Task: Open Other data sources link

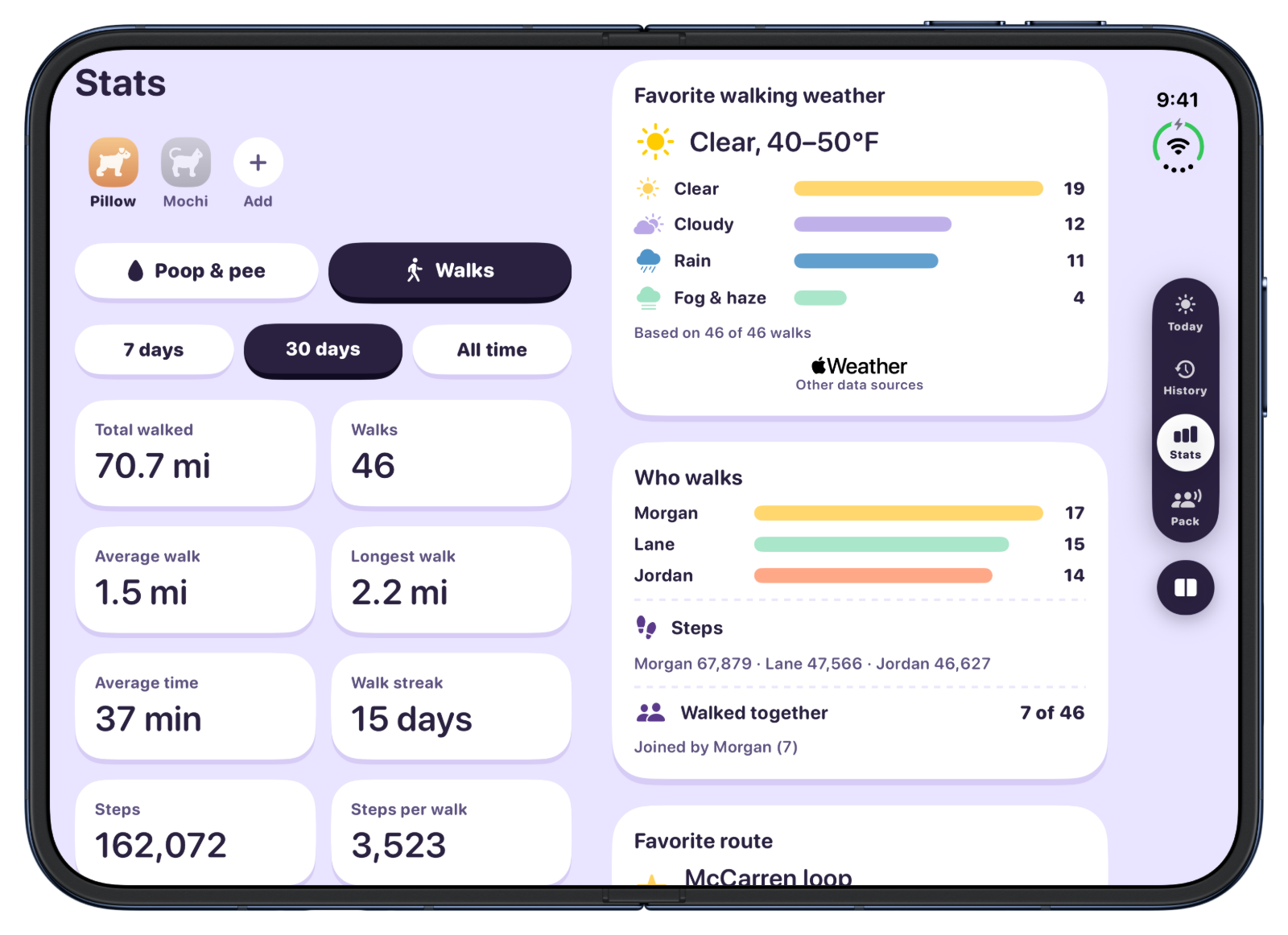Action: 859,385
